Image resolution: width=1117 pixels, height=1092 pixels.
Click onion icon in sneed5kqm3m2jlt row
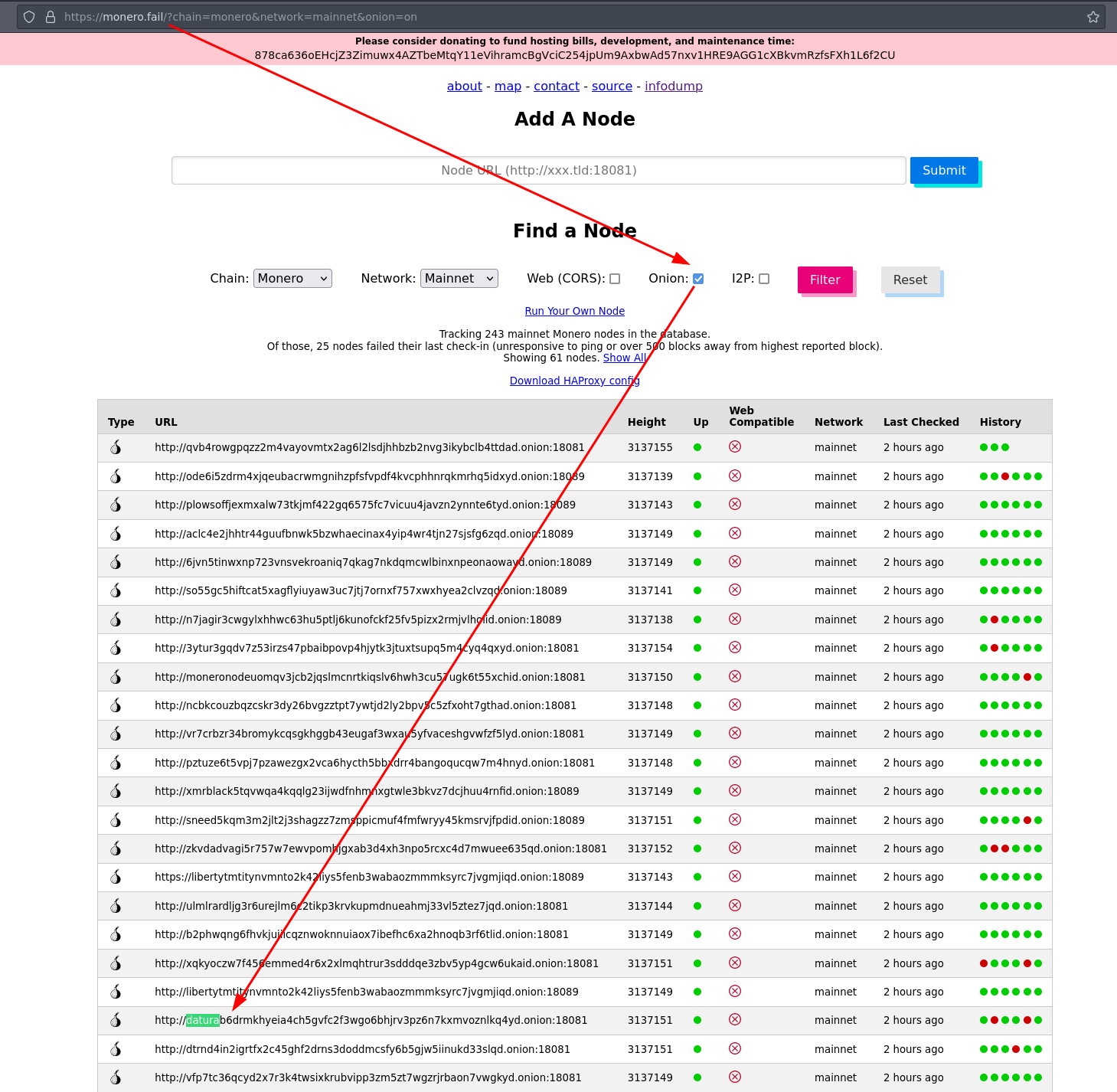pyautogui.click(x=116, y=820)
